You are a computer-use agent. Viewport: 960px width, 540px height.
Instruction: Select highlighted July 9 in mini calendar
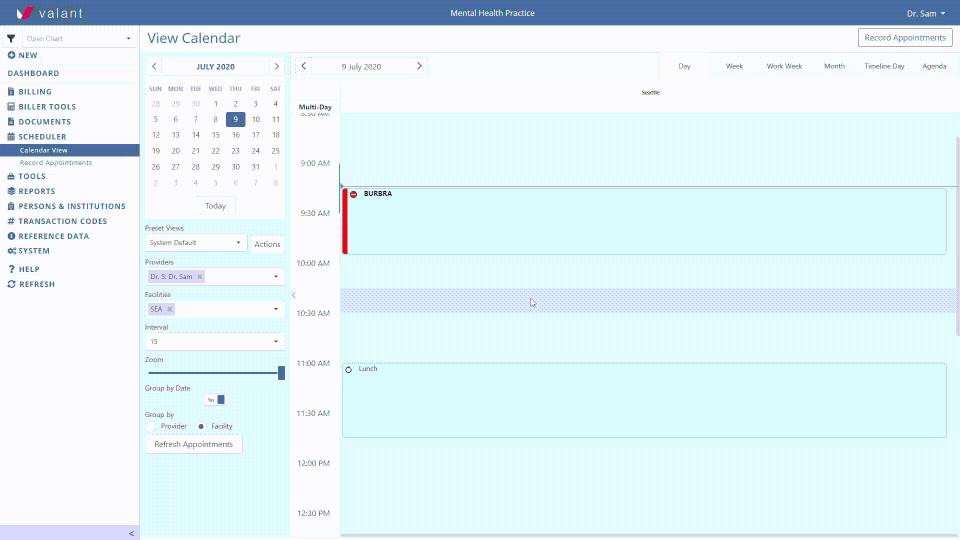click(x=236, y=119)
